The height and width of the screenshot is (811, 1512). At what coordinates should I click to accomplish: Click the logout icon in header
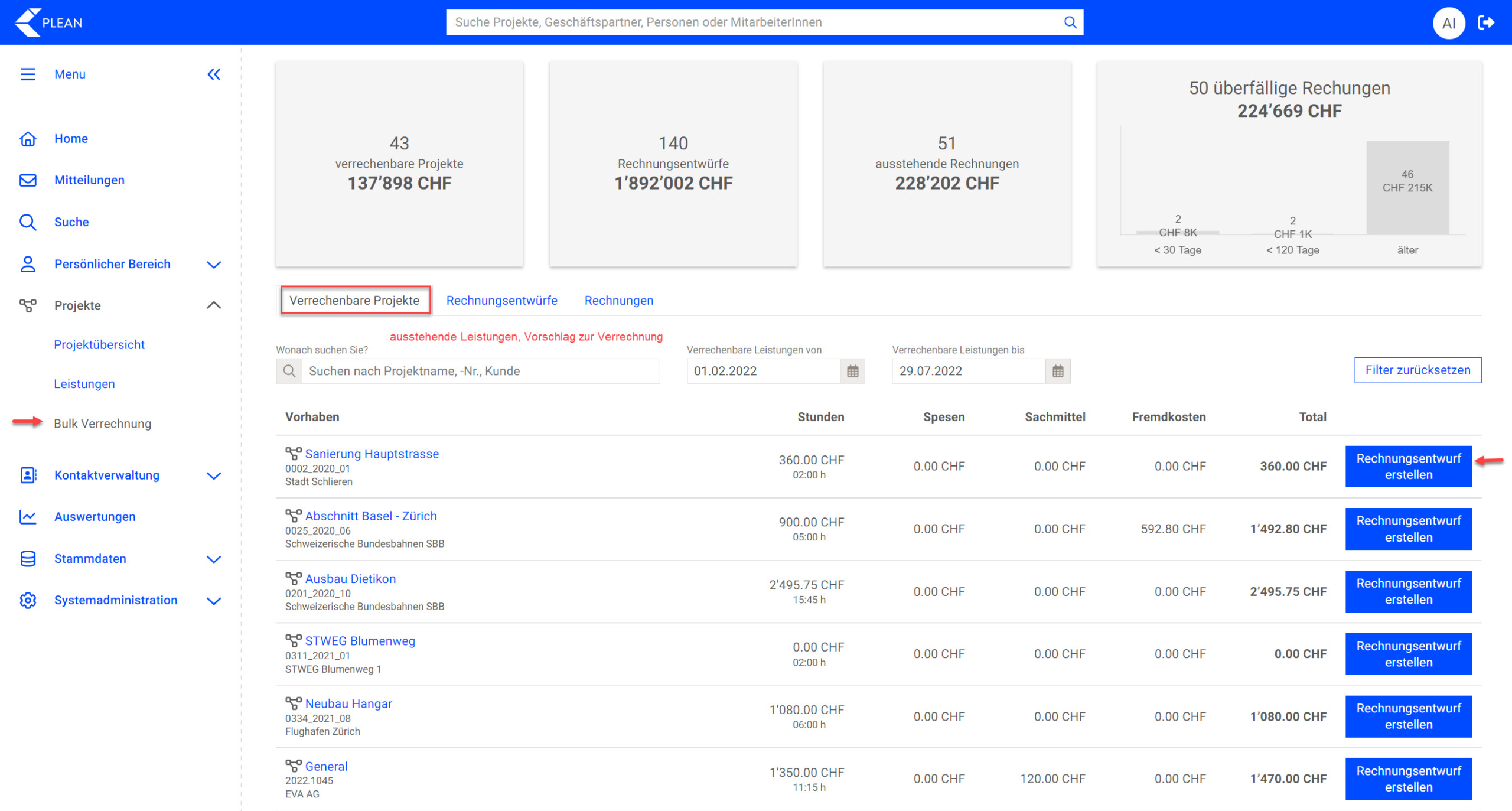(x=1486, y=22)
